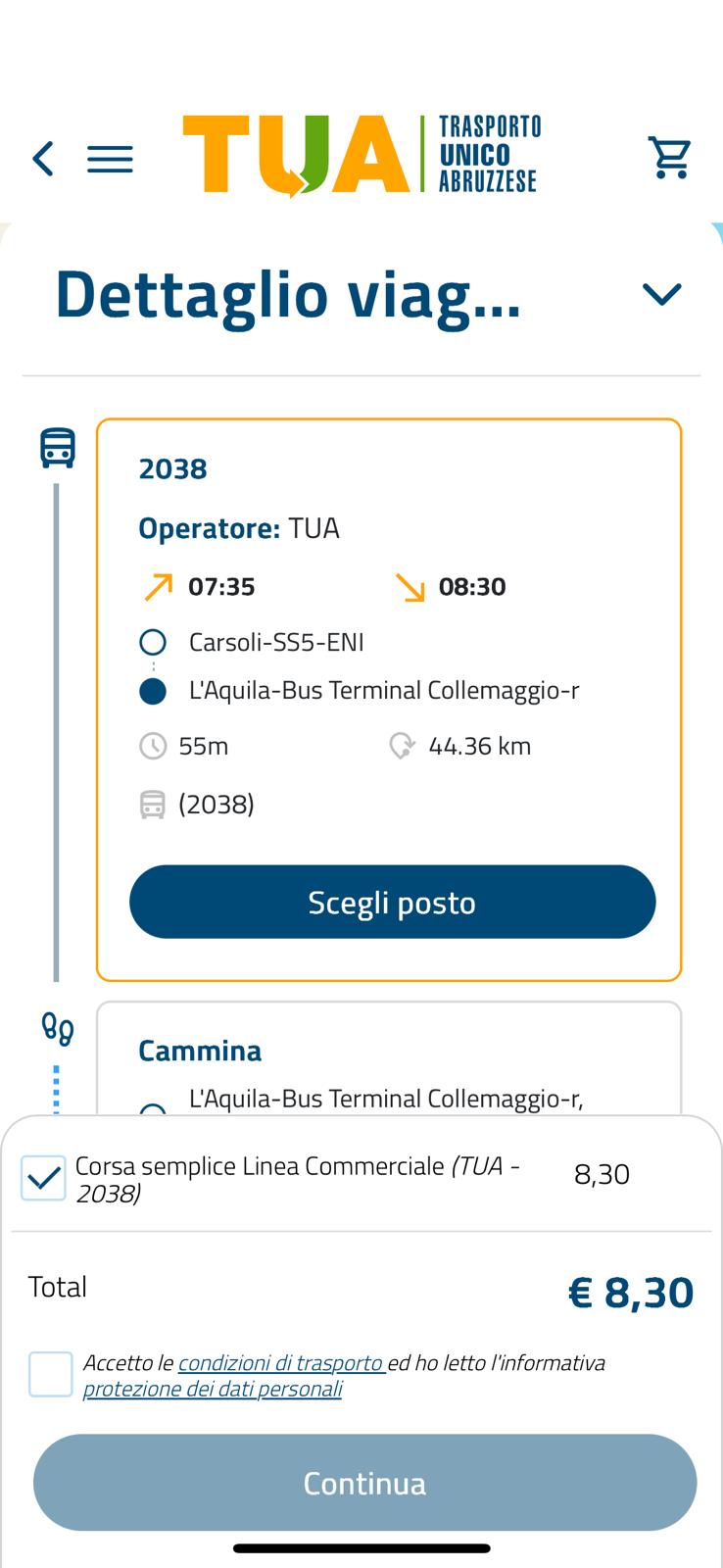
Task: Tap the footsteps walking icon
Action: click(58, 1028)
